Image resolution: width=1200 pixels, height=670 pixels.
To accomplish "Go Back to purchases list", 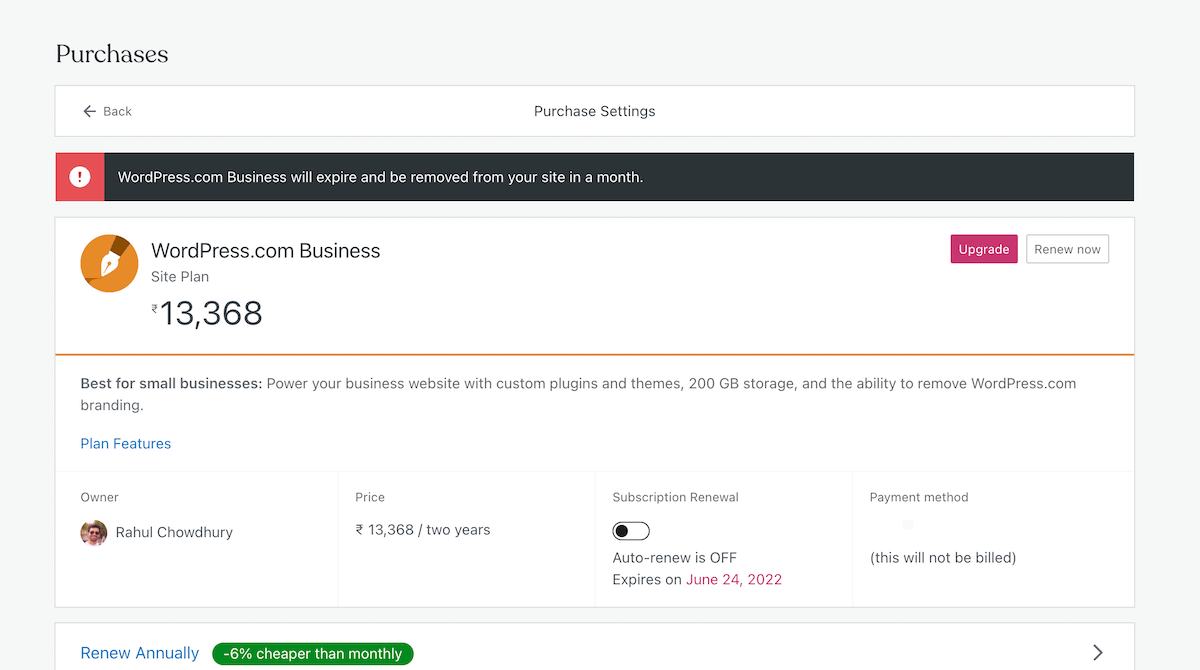I will coord(107,111).
